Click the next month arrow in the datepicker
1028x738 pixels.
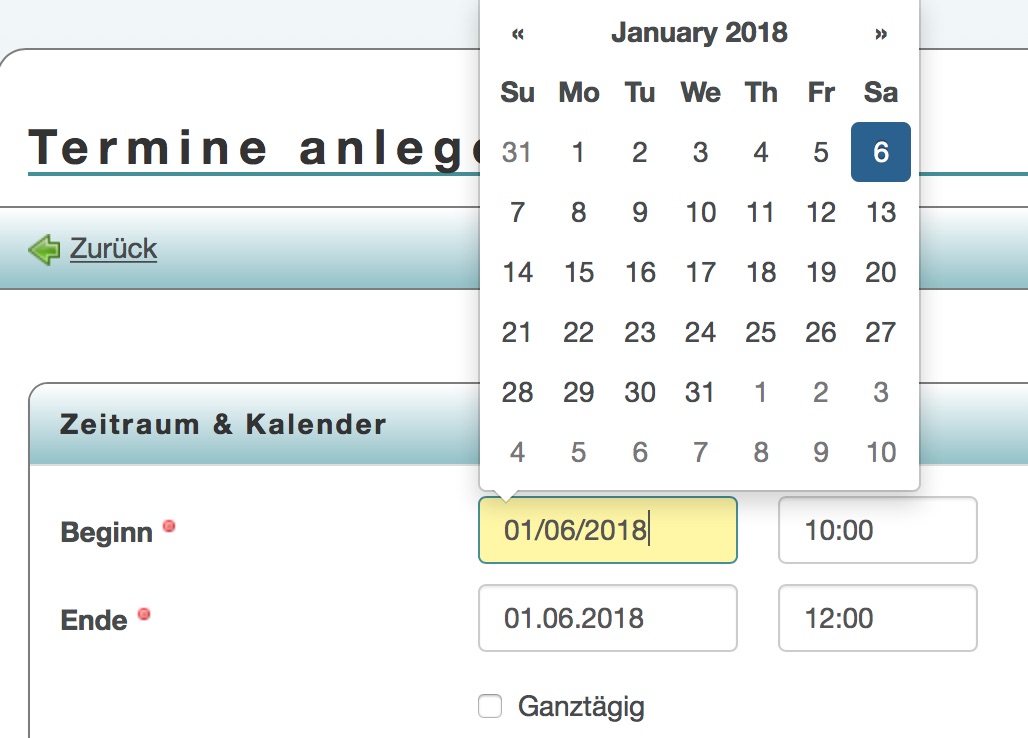(x=881, y=33)
